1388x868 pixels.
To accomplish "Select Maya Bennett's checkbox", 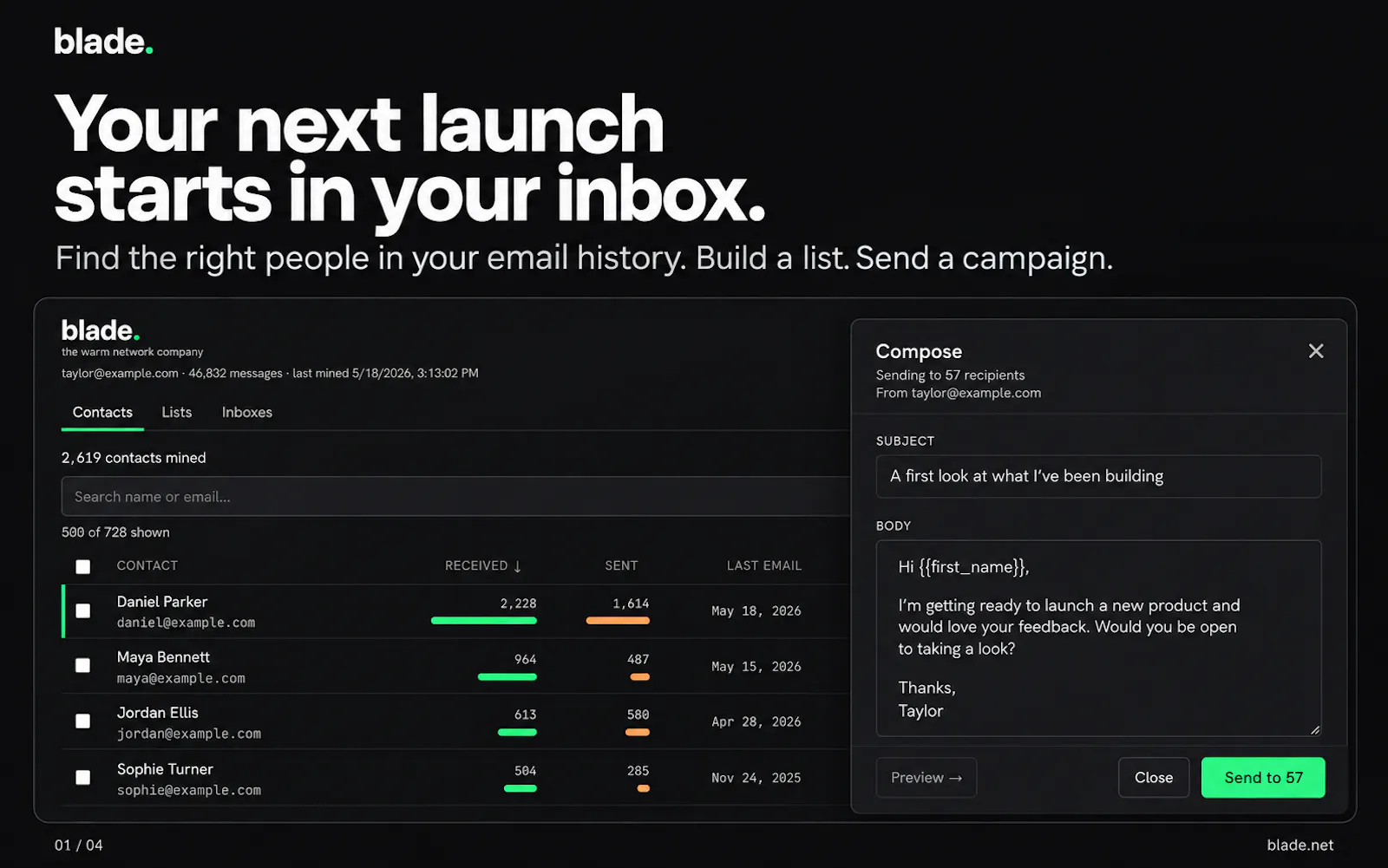I will coord(83,665).
